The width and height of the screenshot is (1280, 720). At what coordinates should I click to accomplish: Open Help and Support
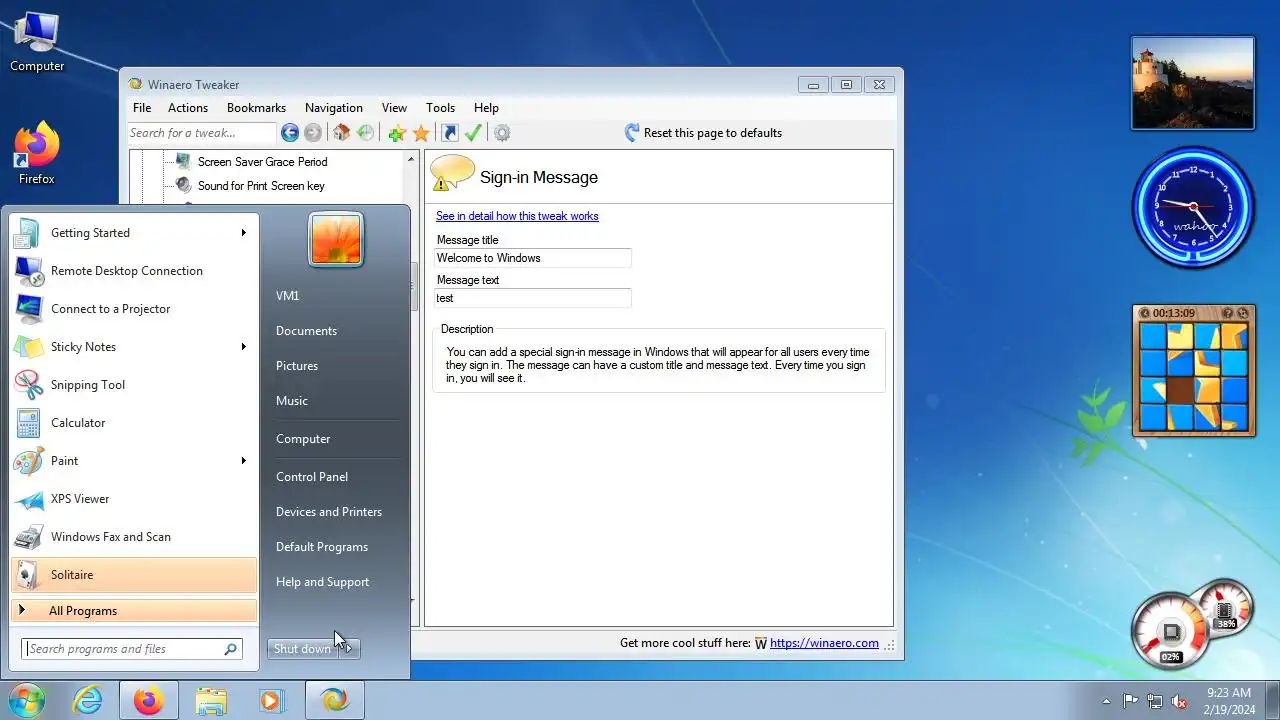(322, 582)
